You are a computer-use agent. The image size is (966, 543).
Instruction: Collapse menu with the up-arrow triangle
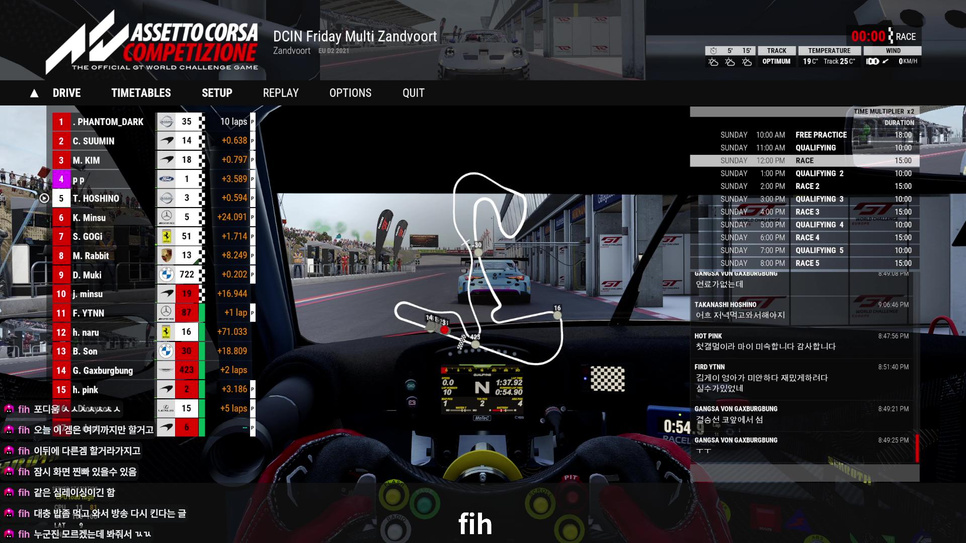coord(34,93)
